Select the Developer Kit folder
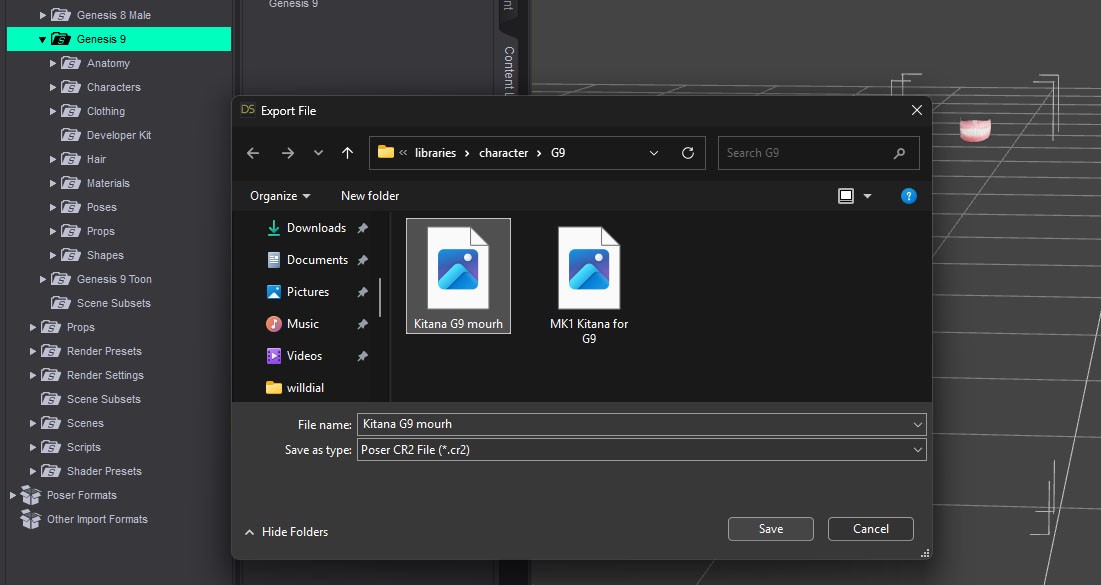Image resolution: width=1101 pixels, height=585 pixels. 118,135
